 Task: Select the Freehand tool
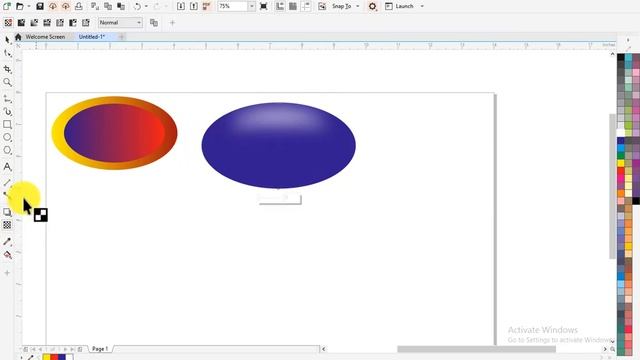tap(7, 98)
